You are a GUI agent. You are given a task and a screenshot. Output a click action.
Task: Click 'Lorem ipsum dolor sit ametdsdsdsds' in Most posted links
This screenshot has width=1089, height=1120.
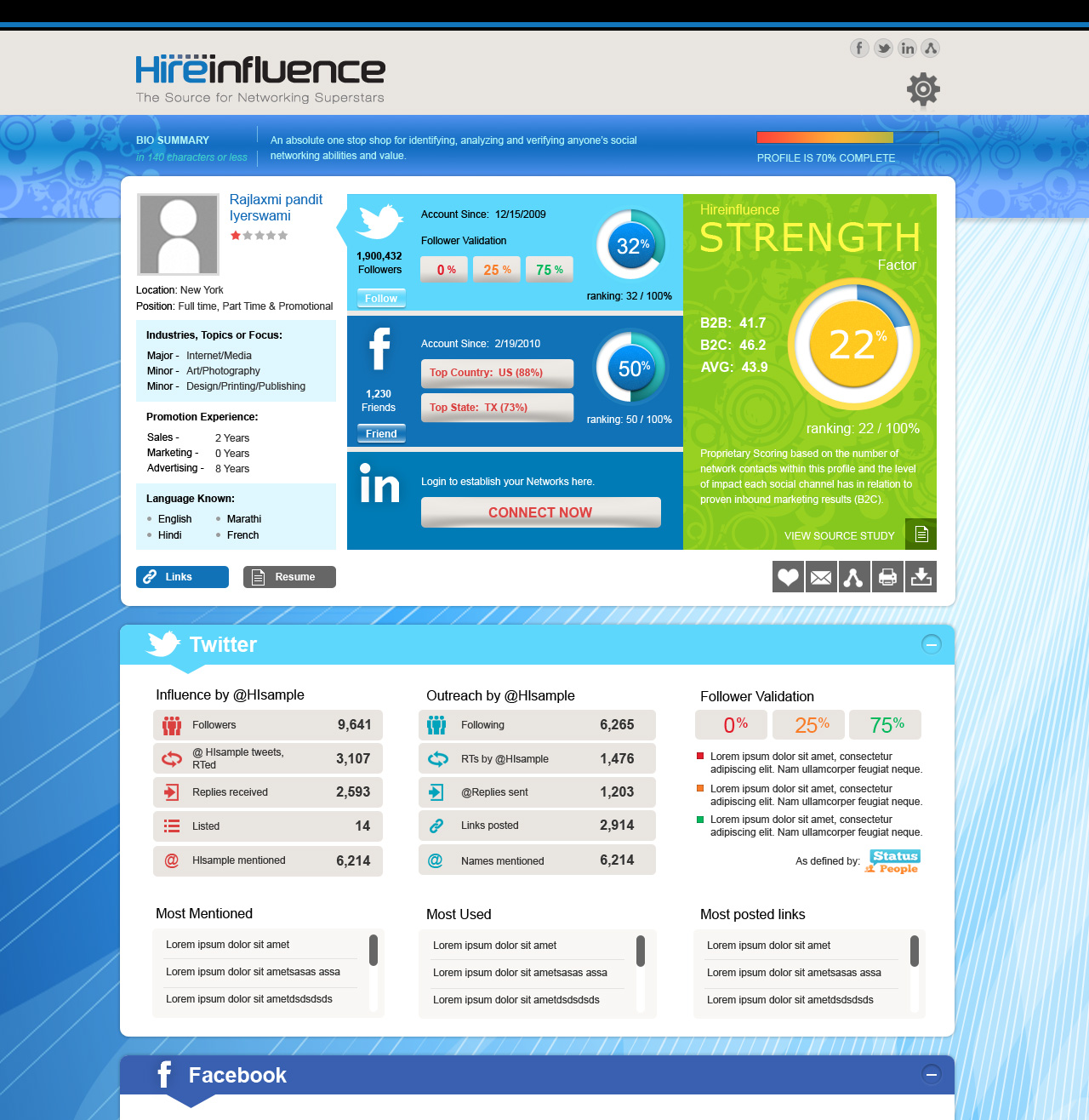click(790, 1000)
